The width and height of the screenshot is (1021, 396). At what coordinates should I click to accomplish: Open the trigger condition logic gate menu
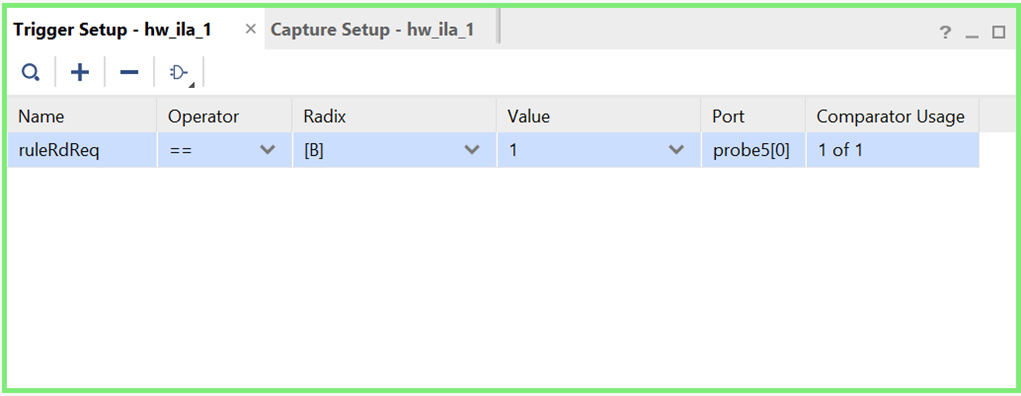click(179, 73)
